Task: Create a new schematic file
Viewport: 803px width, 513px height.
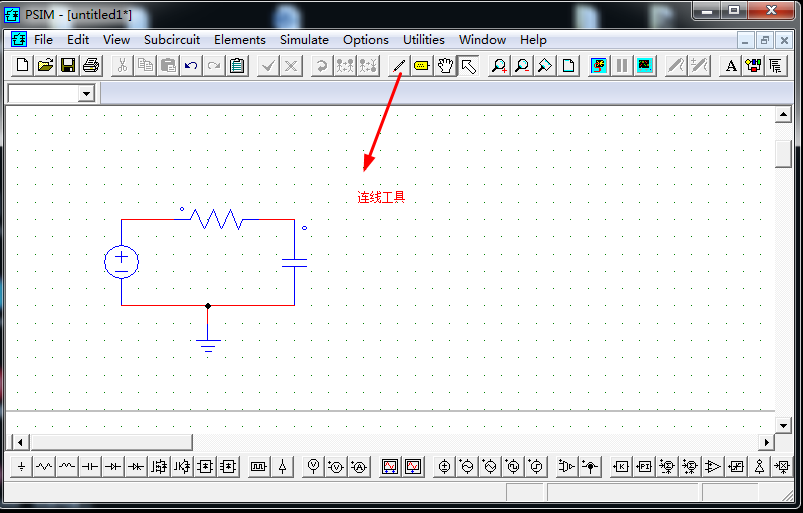Action: (x=22, y=66)
